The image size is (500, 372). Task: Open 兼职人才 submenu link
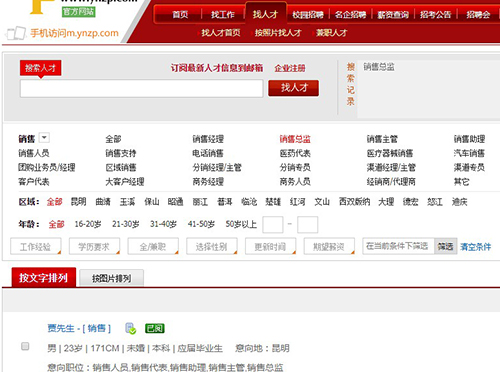tap(331, 33)
